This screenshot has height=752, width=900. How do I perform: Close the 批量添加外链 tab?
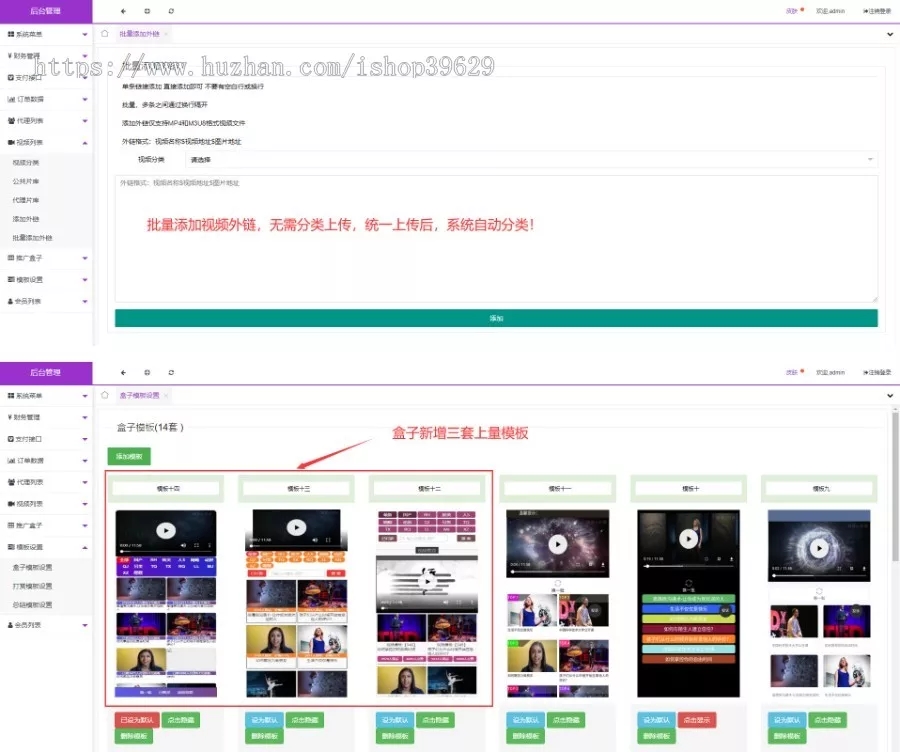tap(166, 33)
